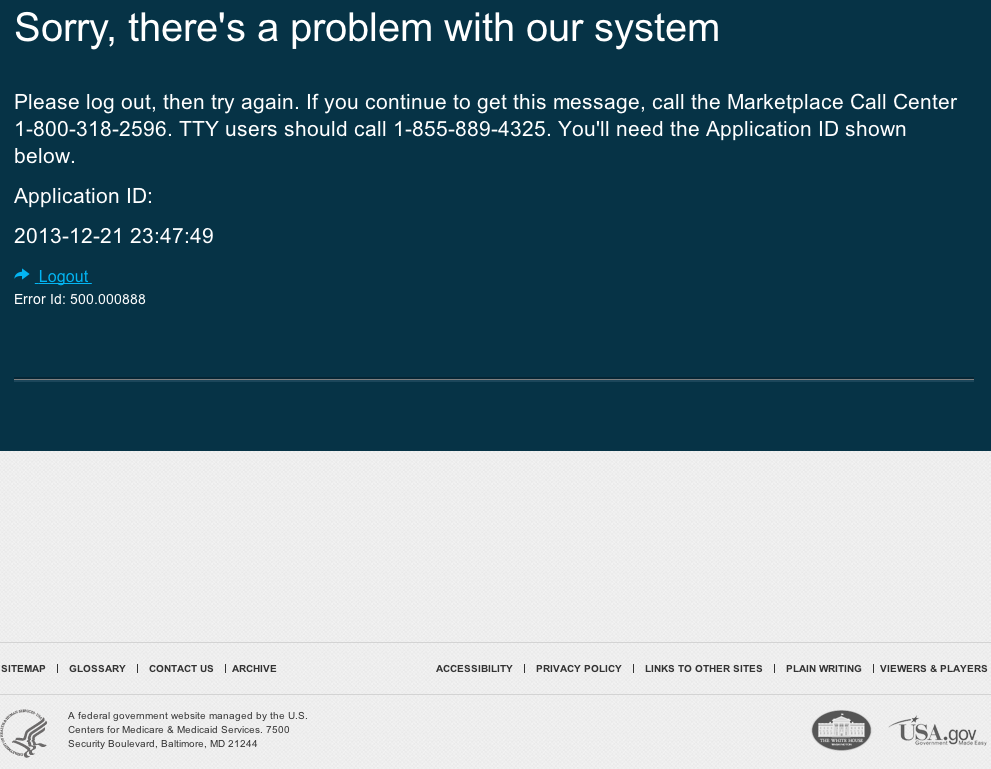Screen dimensions: 991x769
Task: Click the TTY phone number 1-855-889-4325
Action: click(x=472, y=129)
